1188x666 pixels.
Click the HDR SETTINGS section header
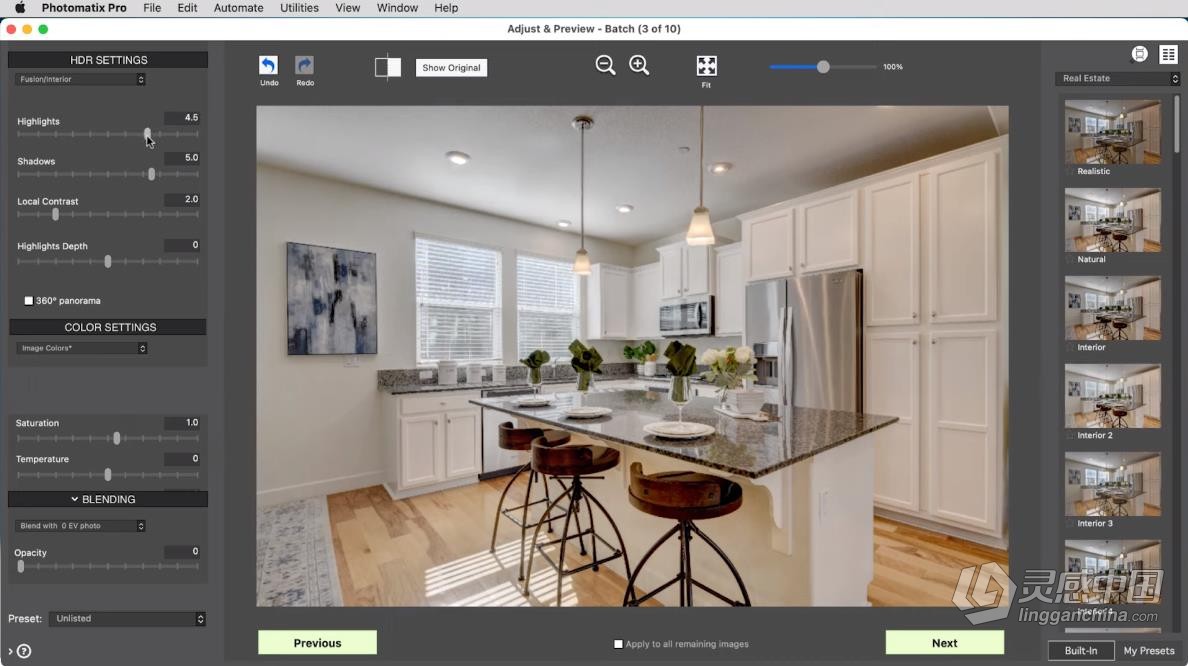108,60
